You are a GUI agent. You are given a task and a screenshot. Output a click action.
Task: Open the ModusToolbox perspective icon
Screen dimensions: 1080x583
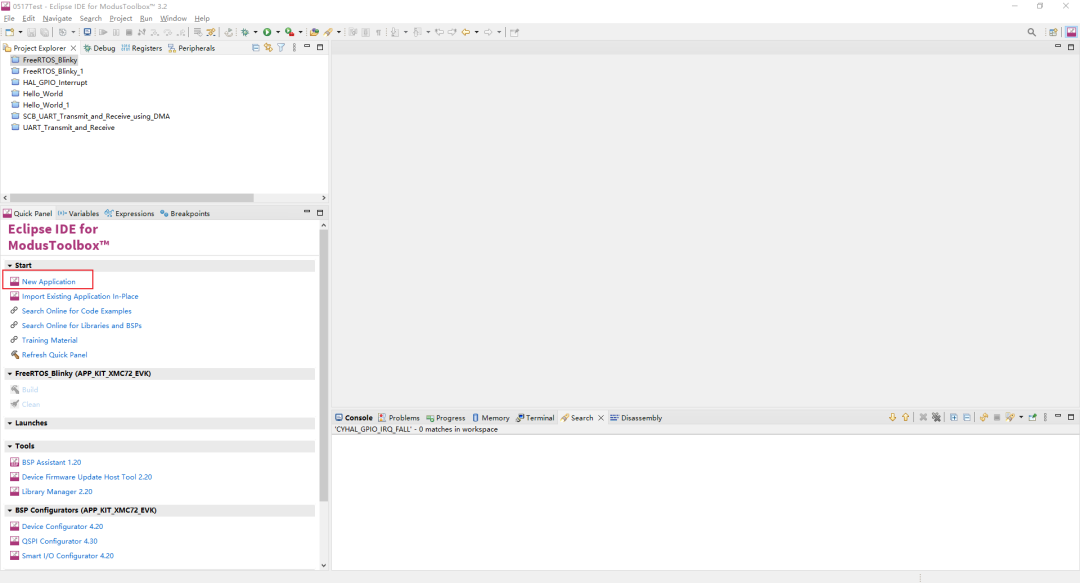pyautogui.click(x=1070, y=32)
